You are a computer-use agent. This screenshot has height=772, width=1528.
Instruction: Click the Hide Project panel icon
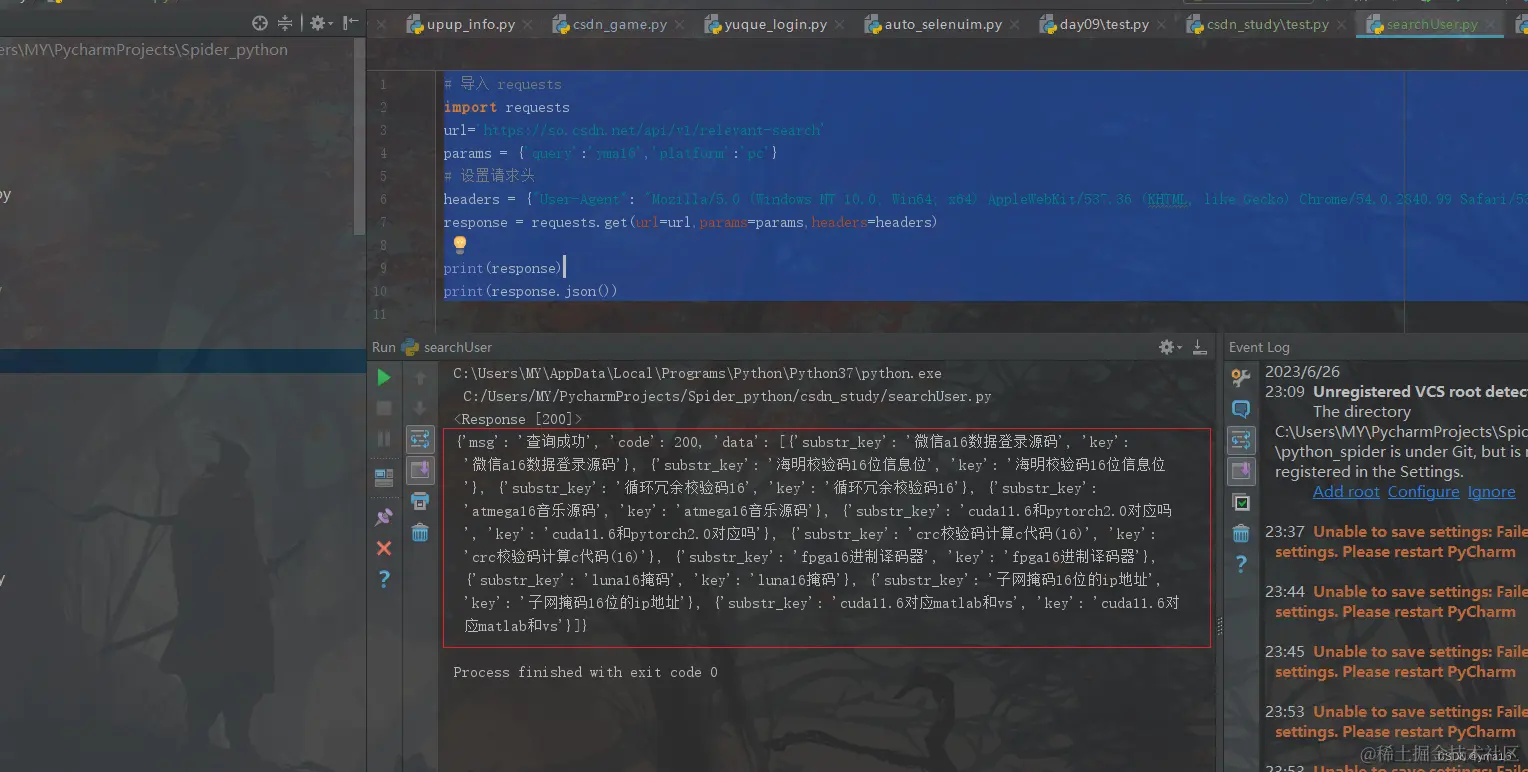point(350,23)
